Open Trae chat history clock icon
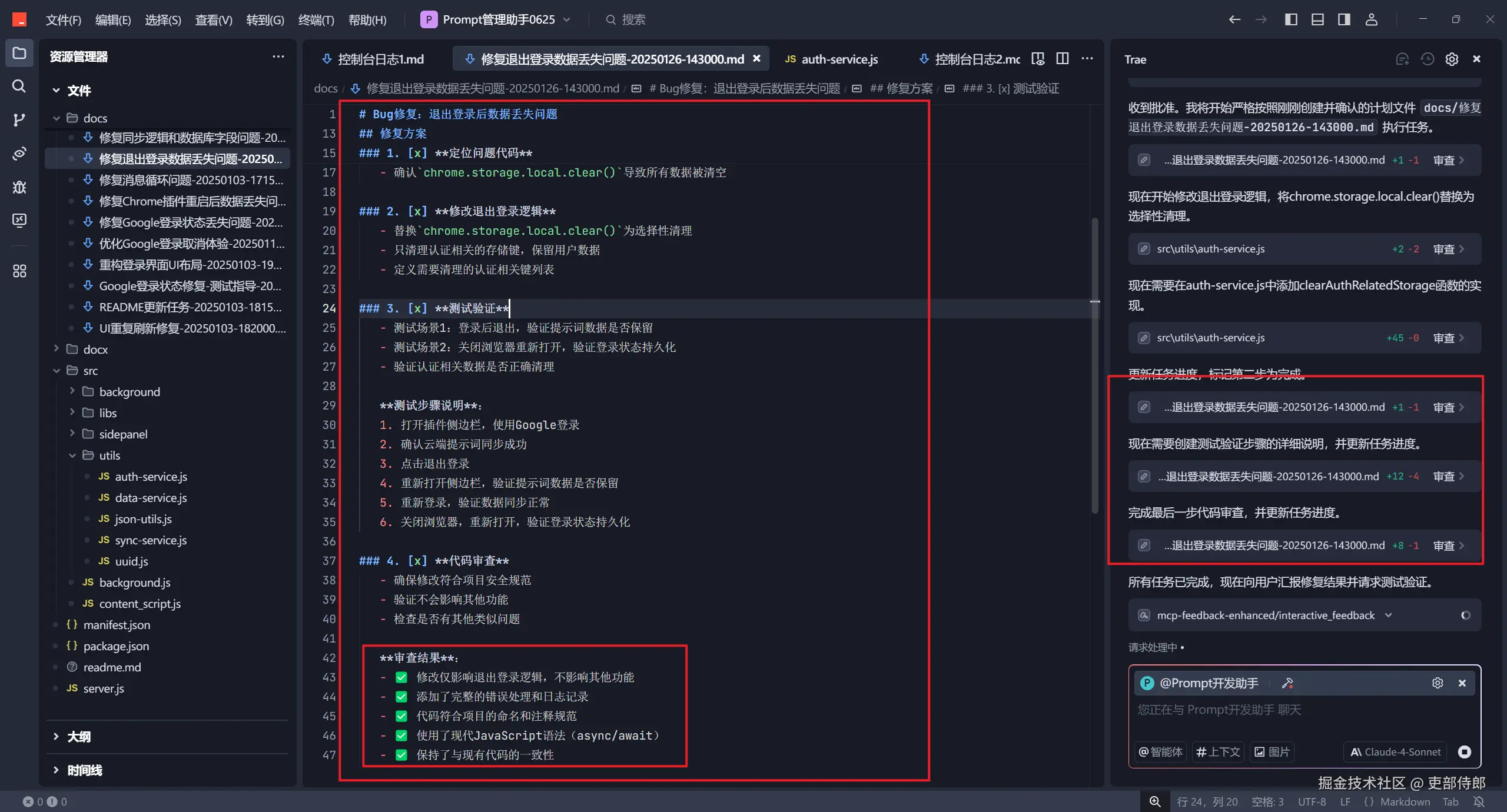The image size is (1507, 812). tap(1427, 59)
